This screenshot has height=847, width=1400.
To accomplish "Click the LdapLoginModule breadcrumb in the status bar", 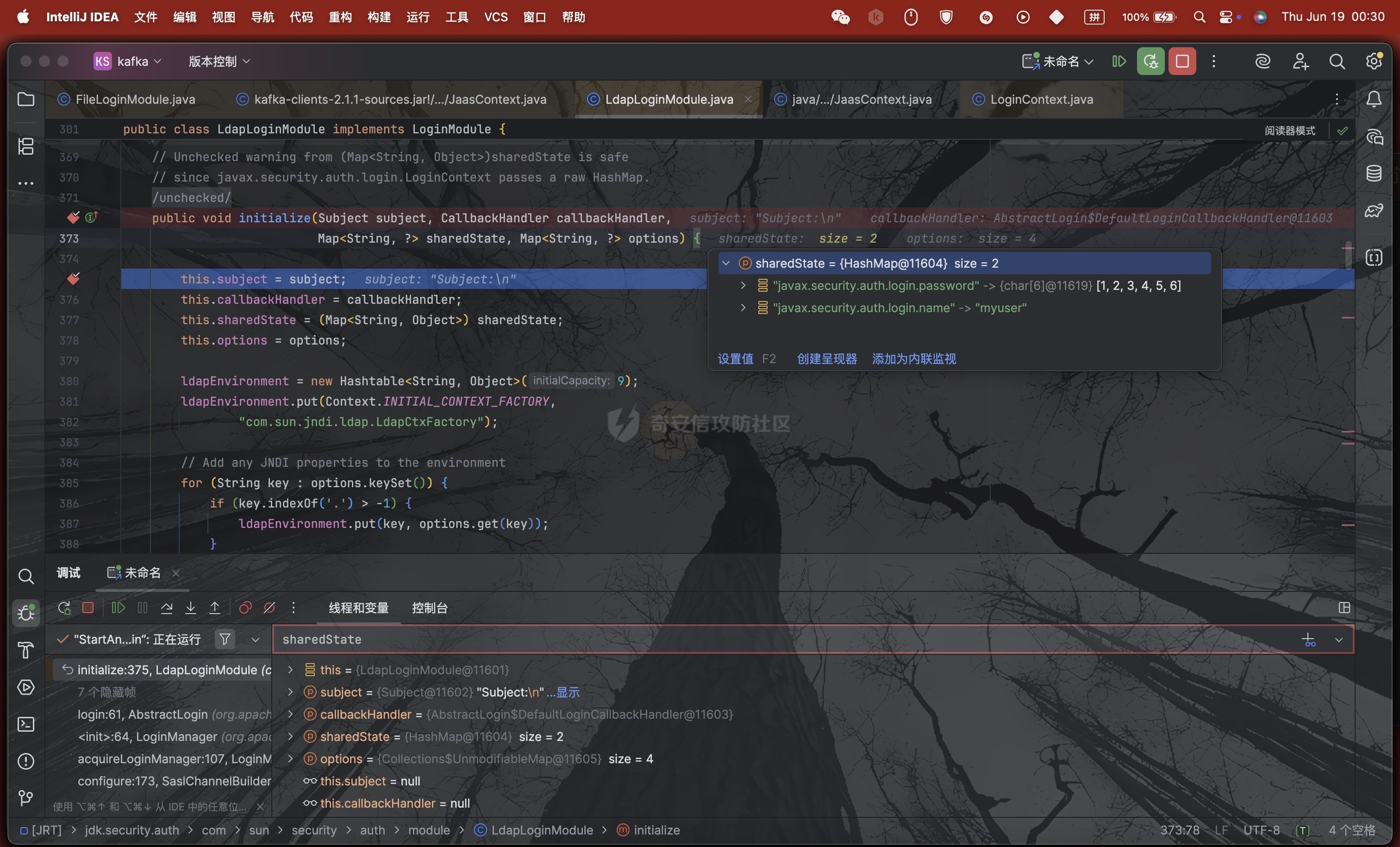I will pyautogui.click(x=533, y=830).
